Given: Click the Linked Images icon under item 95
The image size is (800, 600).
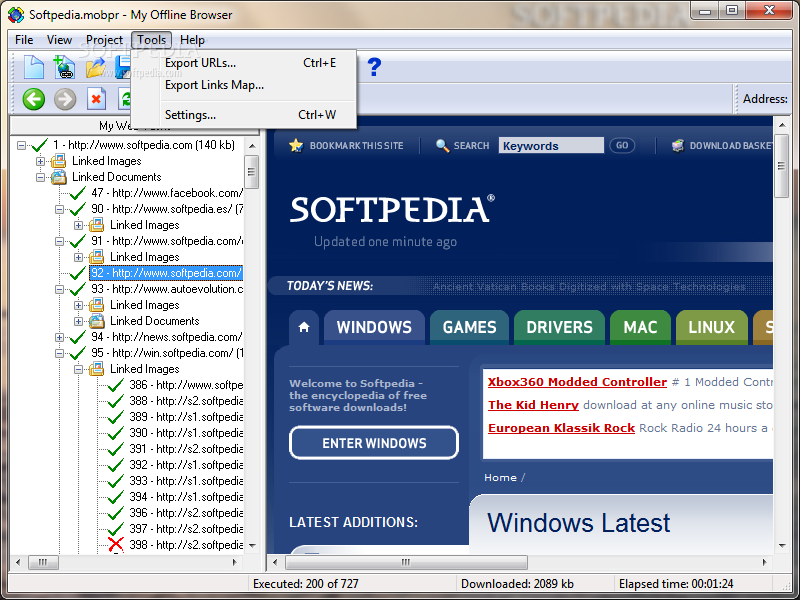Looking at the screenshot, I should [x=96, y=369].
